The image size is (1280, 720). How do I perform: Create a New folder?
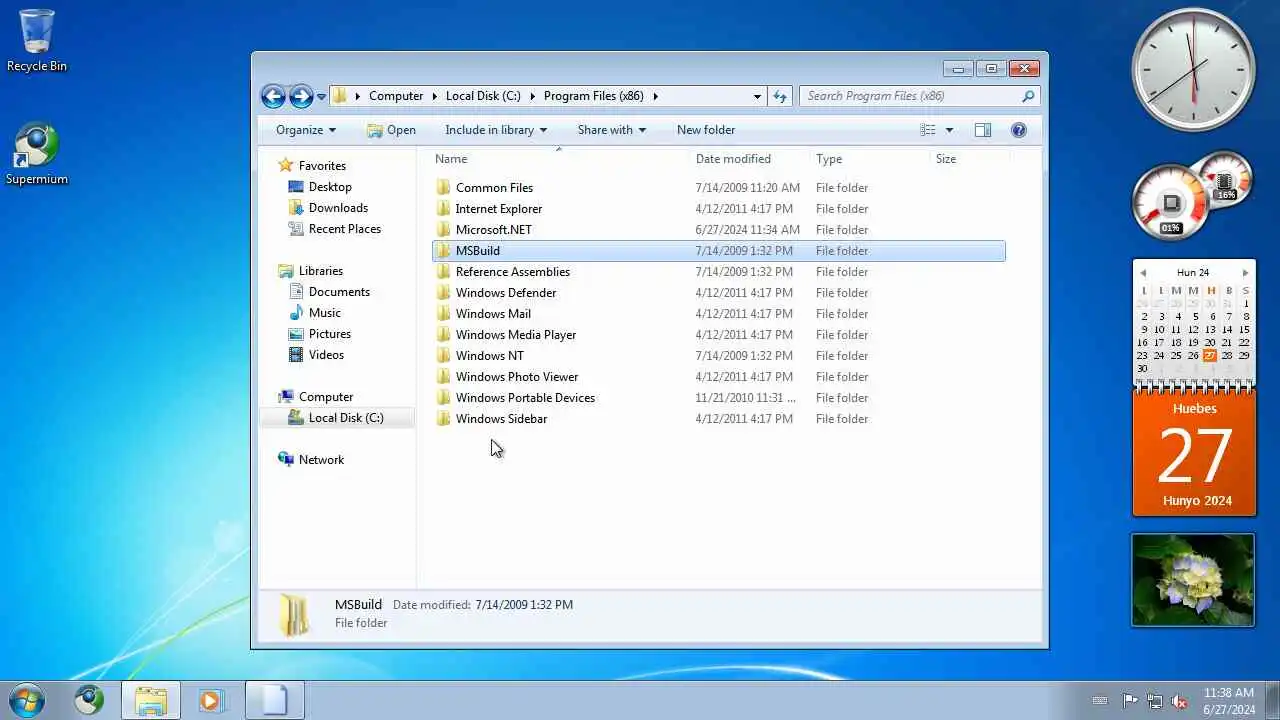tap(706, 130)
